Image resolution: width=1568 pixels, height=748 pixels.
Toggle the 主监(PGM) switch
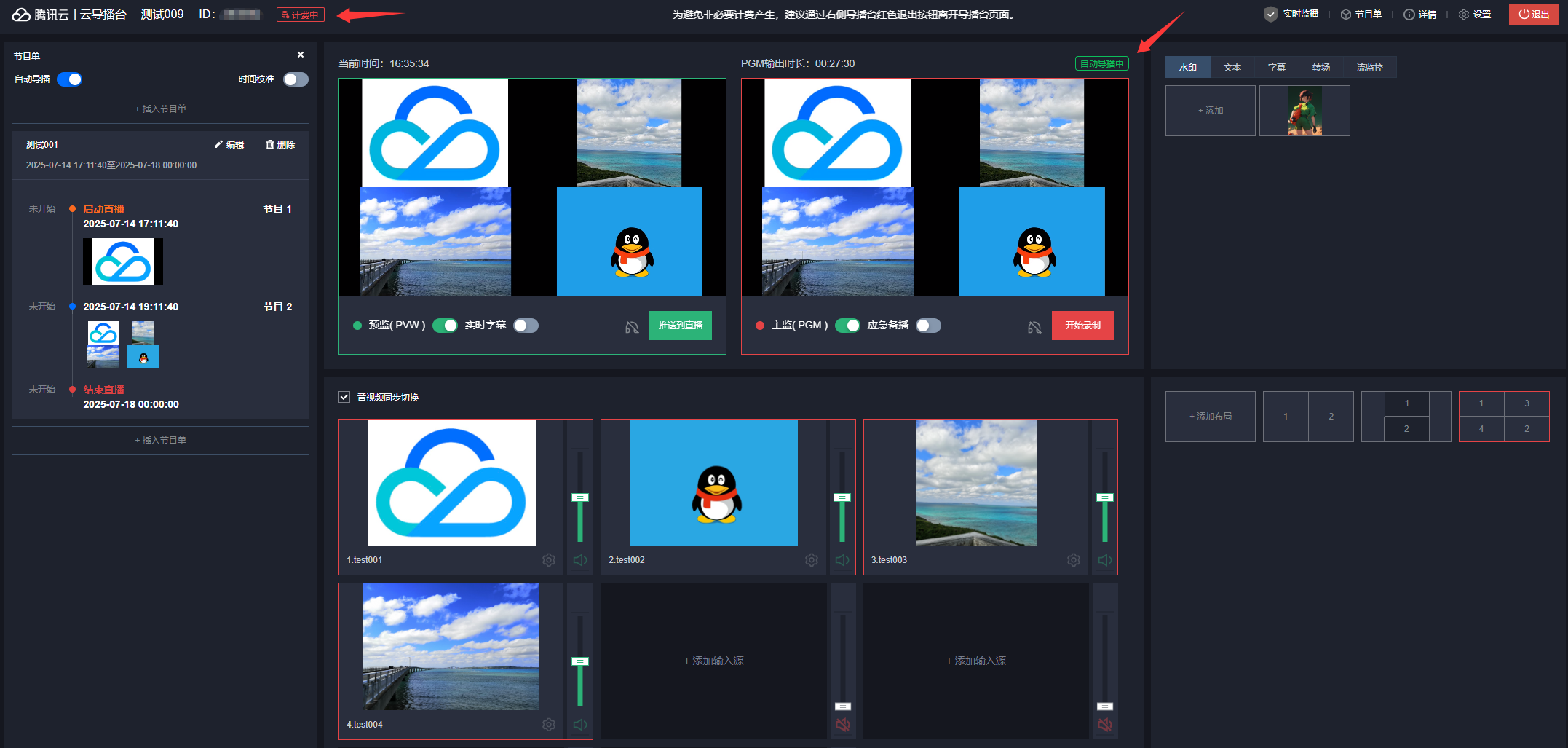[x=847, y=326]
